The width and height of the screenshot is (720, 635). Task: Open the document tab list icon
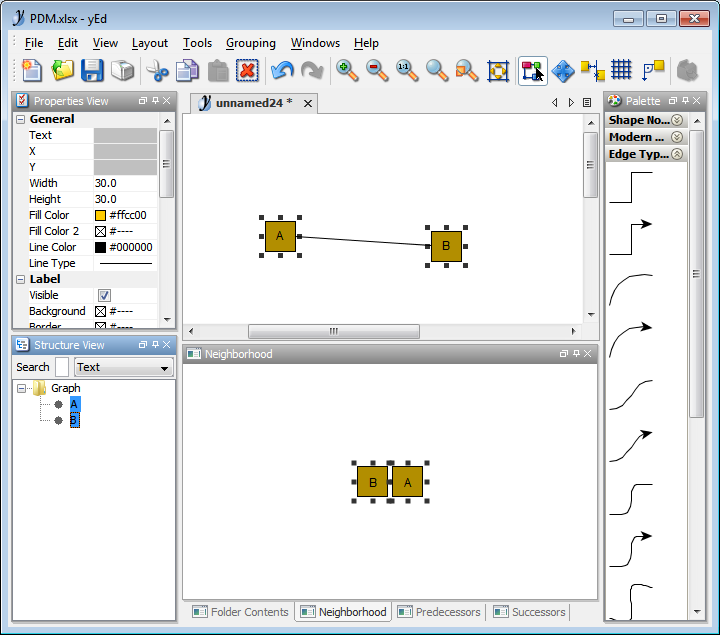[x=587, y=102]
